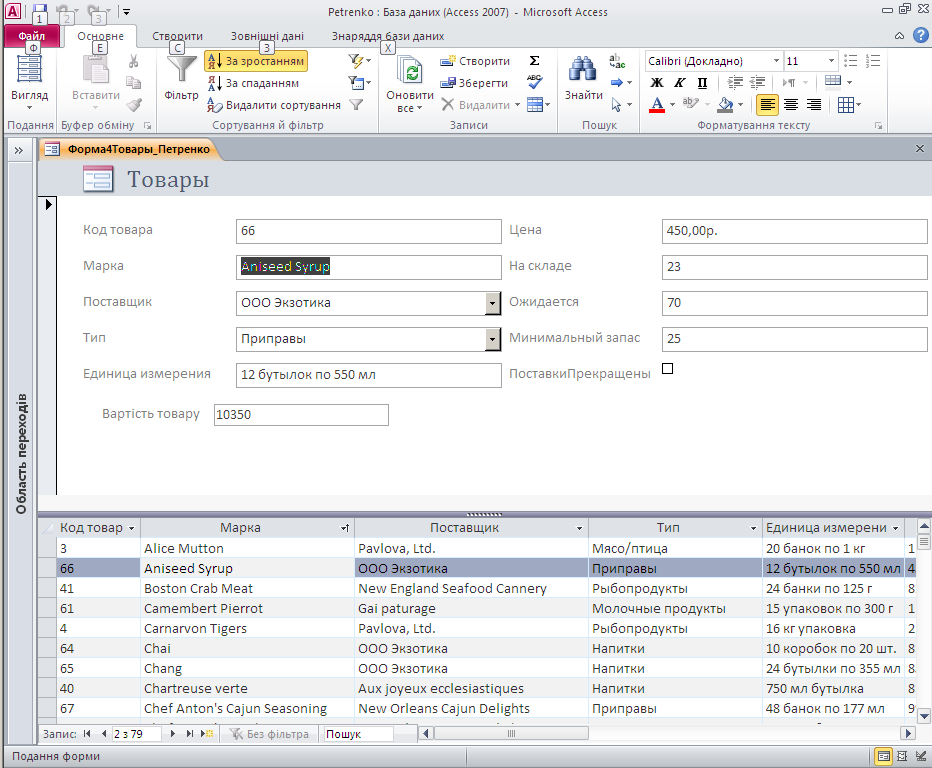Open the Зовнішні дані tab
The image size is (932, 768).
[267, 36]
